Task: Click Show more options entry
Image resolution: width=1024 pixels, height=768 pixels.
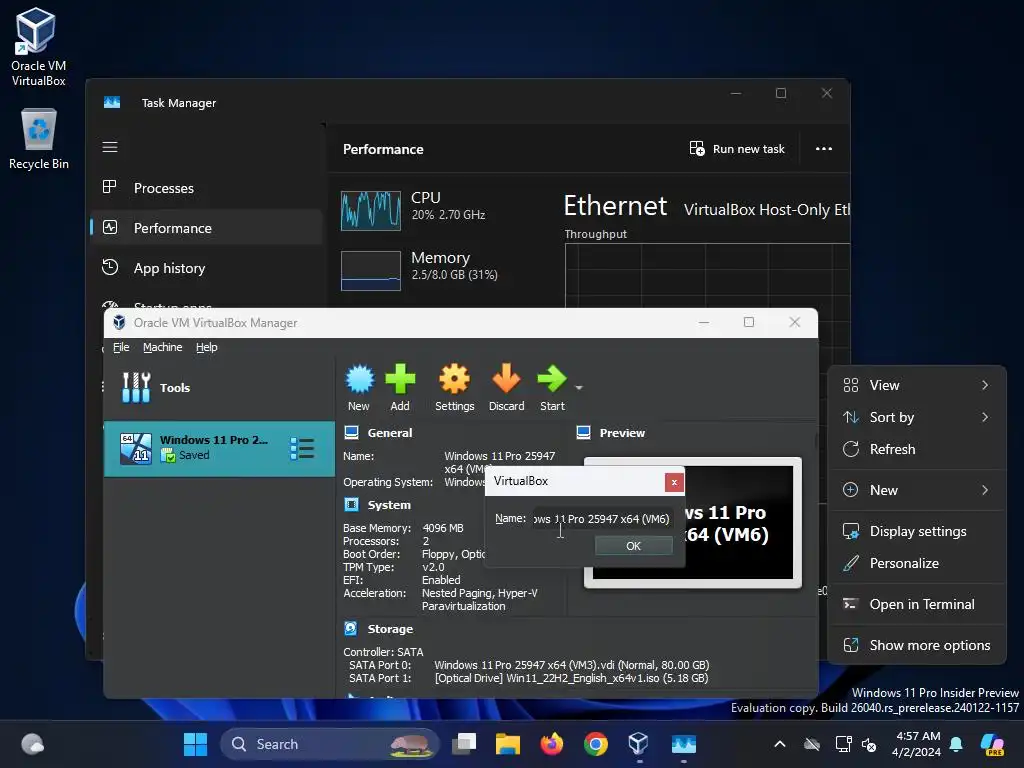Action: (917, 646)
